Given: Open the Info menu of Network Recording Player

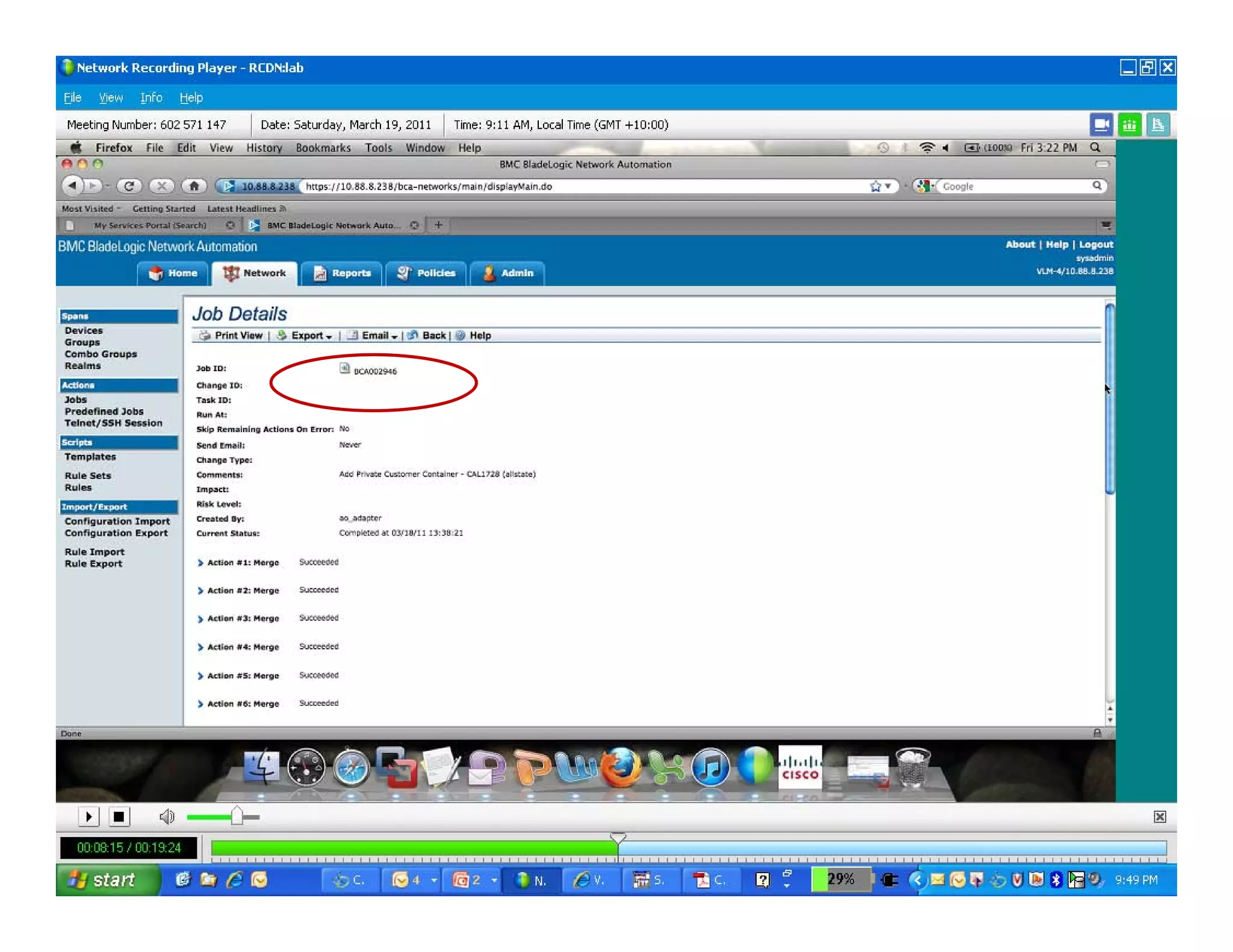Looking at the screenshot, I should (x=151, y=97).
